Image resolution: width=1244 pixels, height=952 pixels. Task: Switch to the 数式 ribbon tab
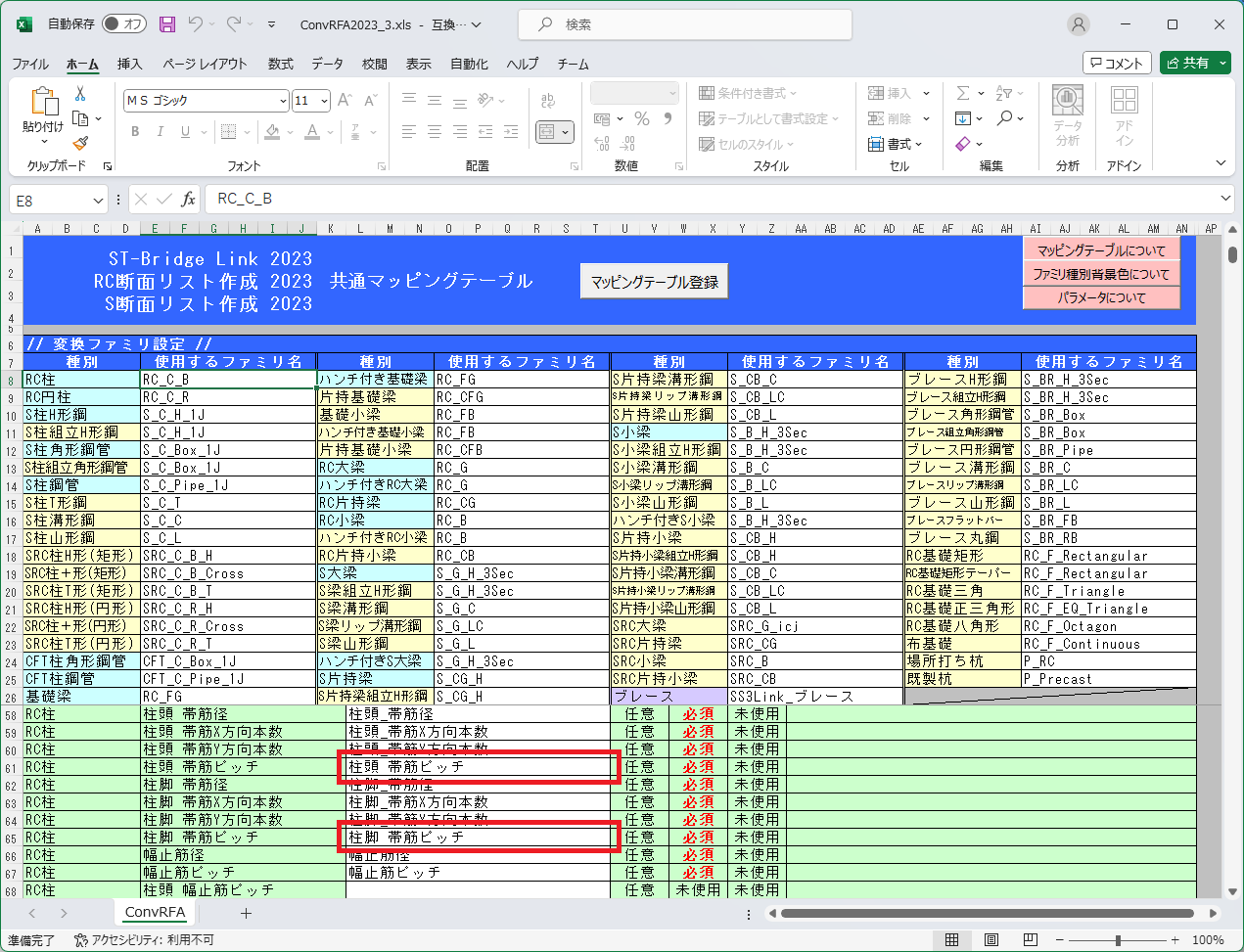281,64
